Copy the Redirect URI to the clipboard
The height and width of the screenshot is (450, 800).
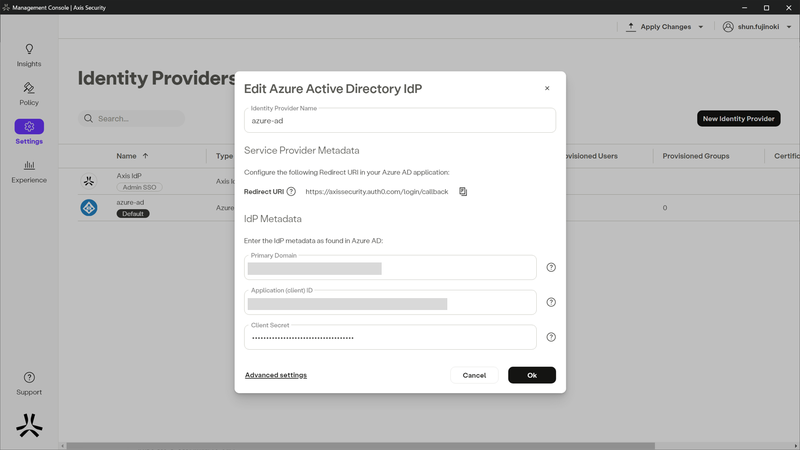tap(463, 191)
